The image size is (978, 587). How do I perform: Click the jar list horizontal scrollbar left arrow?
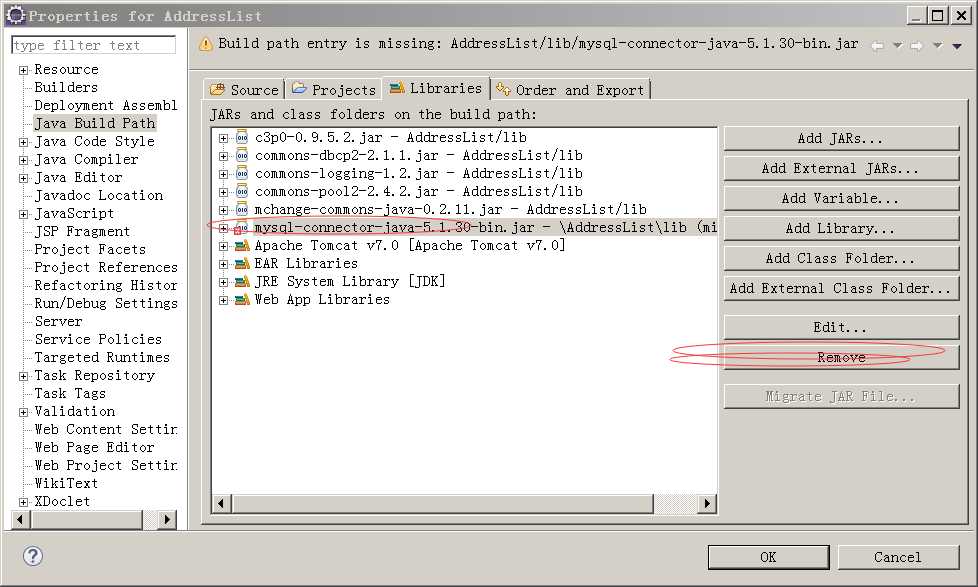[x=221, y=503]
